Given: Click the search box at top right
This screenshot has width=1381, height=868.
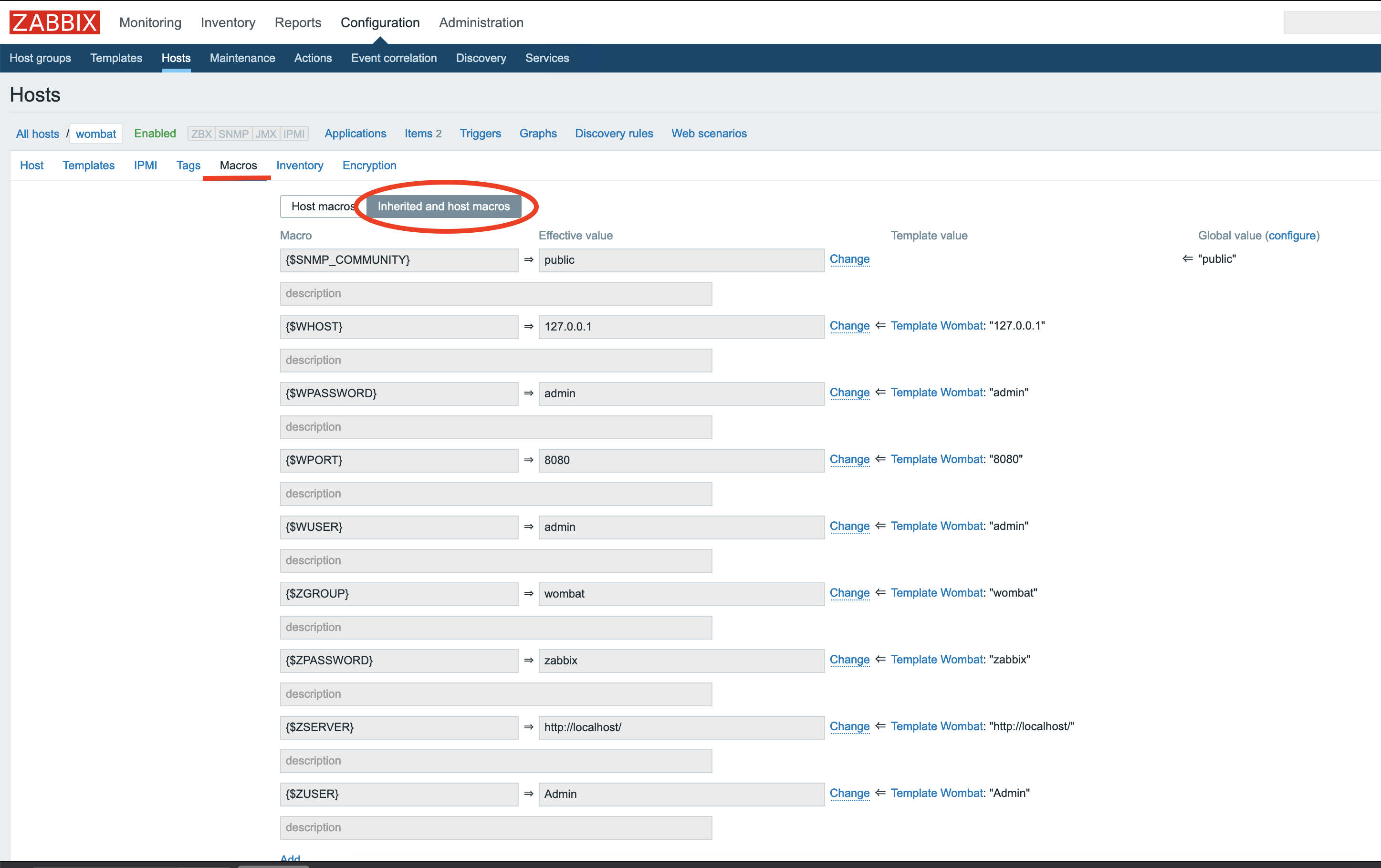Looking at the screenshot, I should (x=1332, y=22).
